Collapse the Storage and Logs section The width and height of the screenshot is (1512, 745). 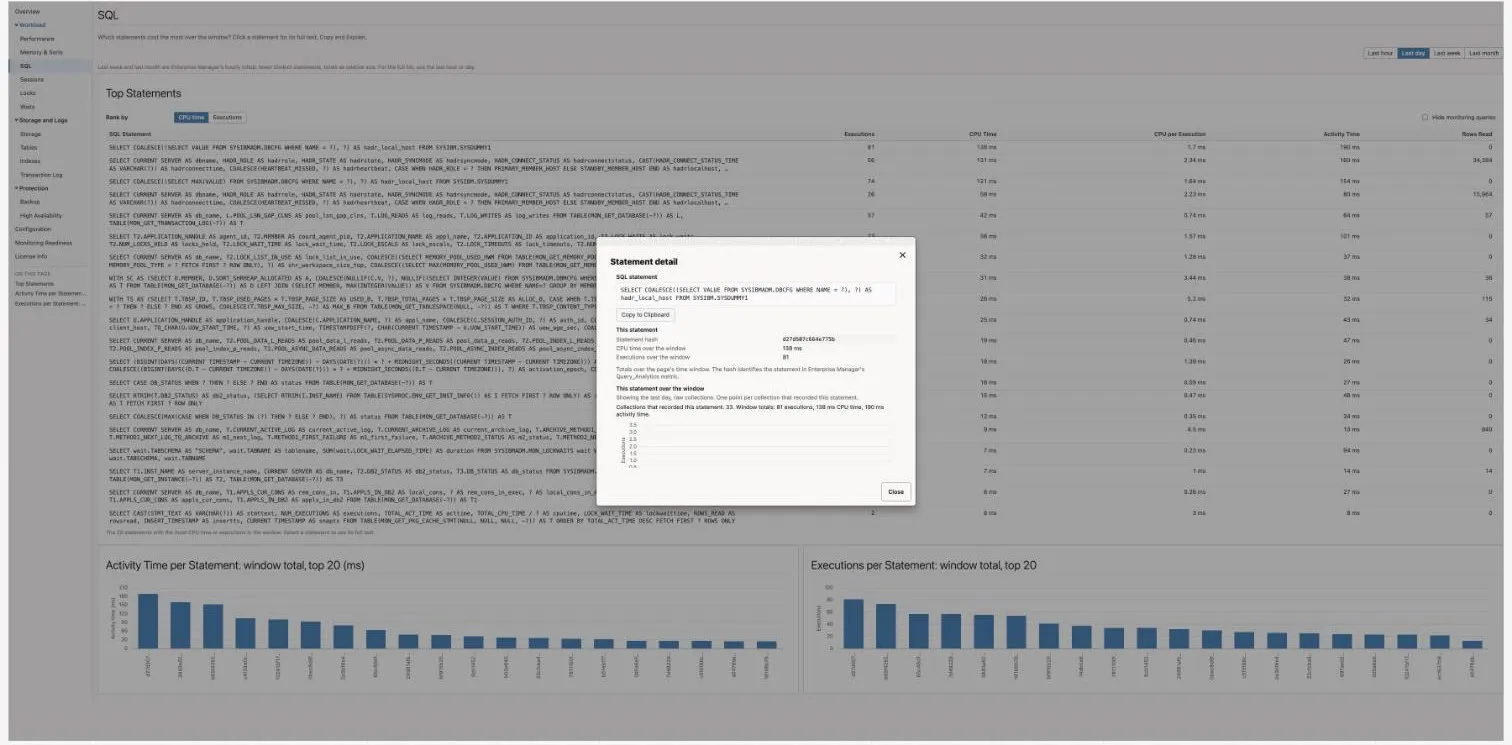click(x=41, y=120)
